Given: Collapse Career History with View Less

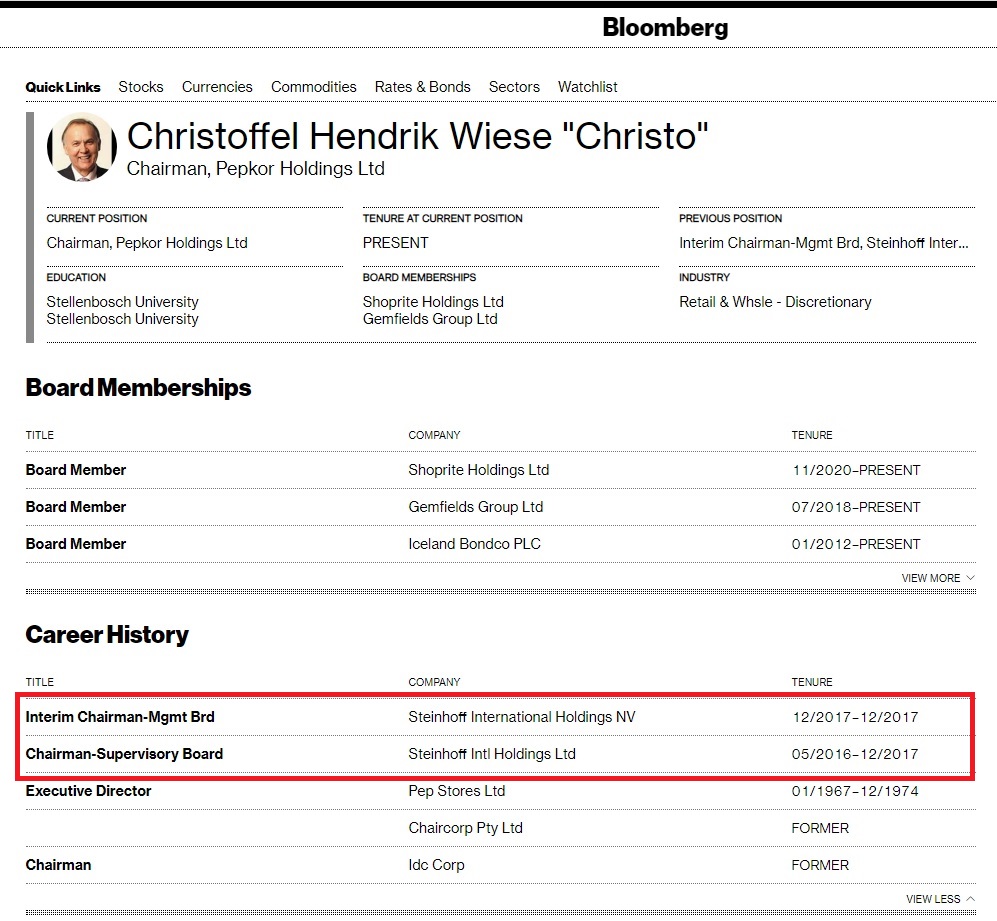Looking at the screenshot, I should pos(940,899).
